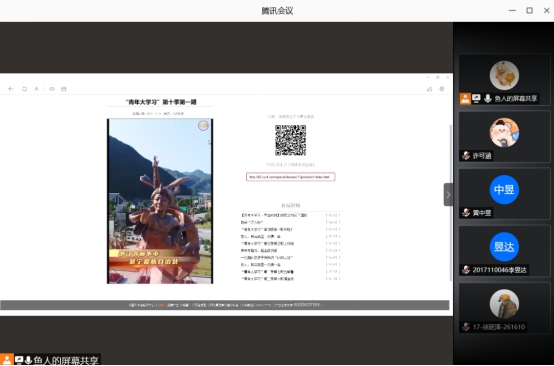Click the link icon in shared browser toolbar
This screenshot has height=366, width=554.
52,89
